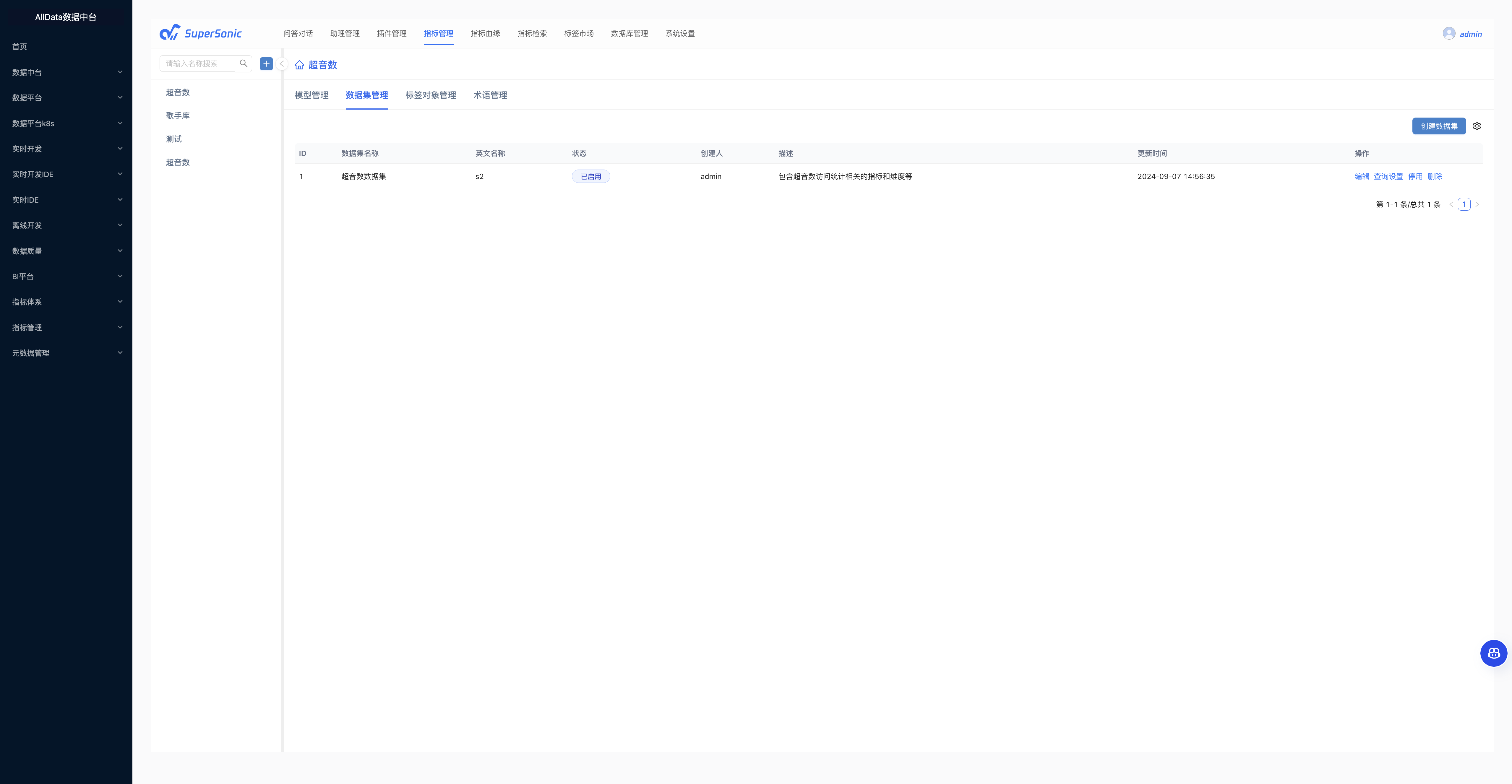Click the admin avatar icon
The width and height of the screenshot is (1512, 784).
1449,33
